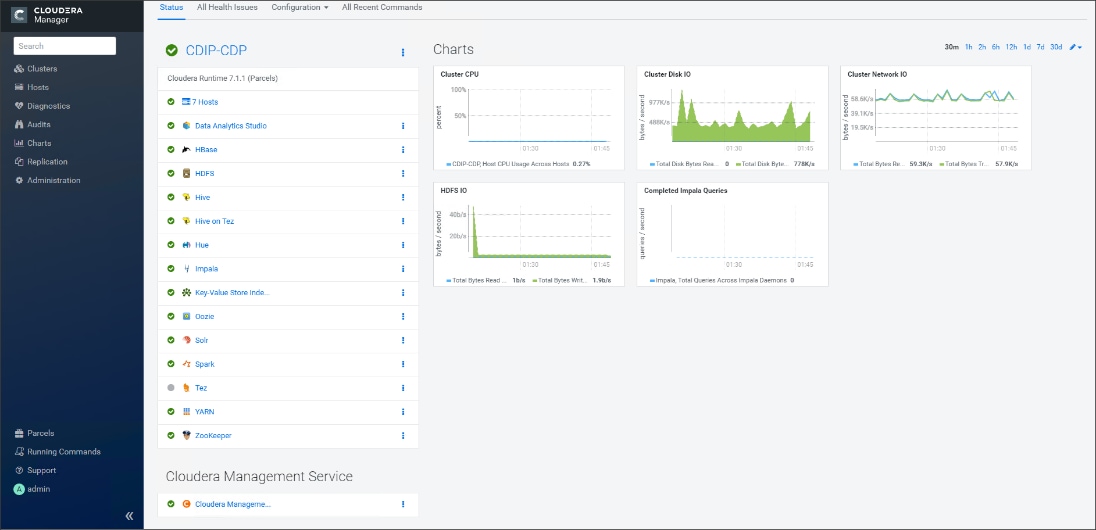This screenshot has height=530, width=1096.
Task: Click the Oozie service icon
Action: point(187,316)
